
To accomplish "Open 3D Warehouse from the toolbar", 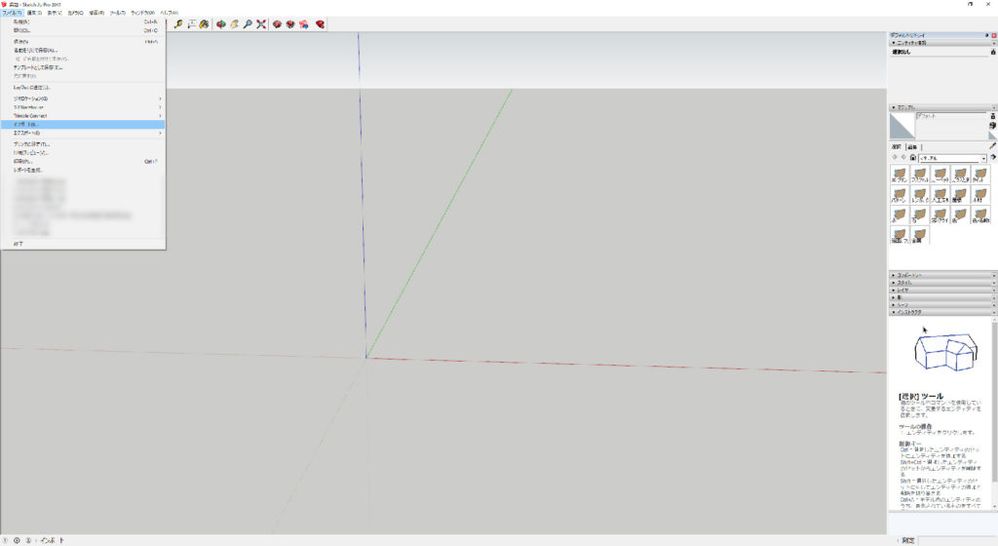I will click(x=277, y=24).
